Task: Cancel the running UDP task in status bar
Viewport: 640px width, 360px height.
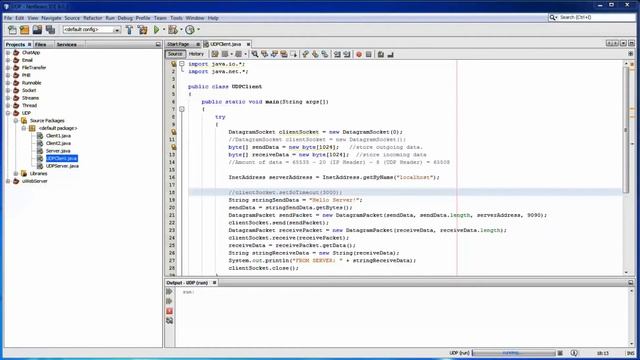Action: click(560, 353)
